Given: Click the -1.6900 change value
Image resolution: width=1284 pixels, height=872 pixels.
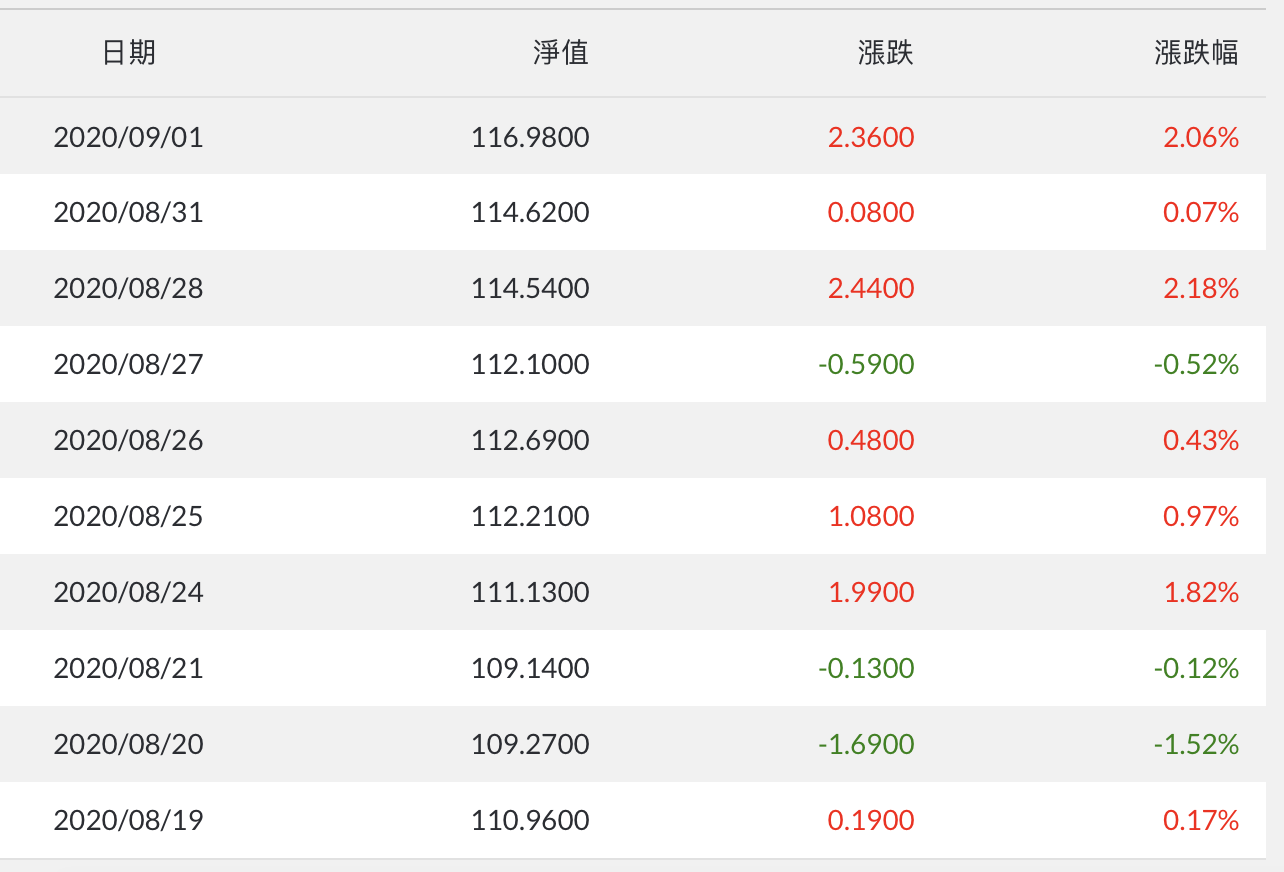Looking at the screenshot, I should point(866,745).
